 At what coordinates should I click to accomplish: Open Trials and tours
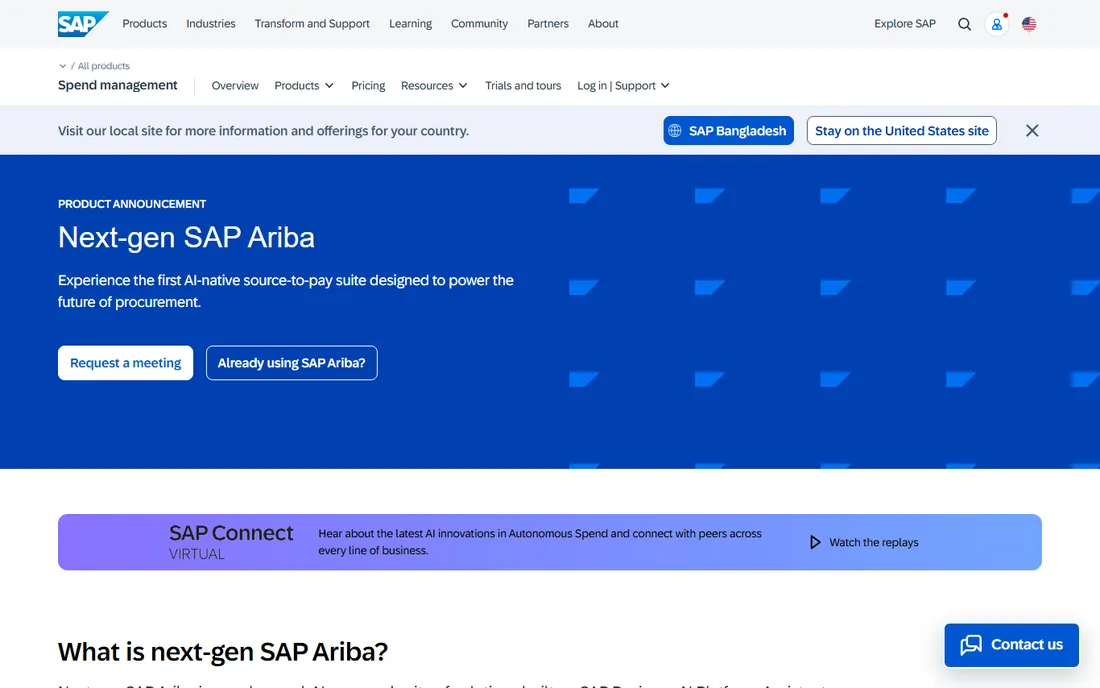[523, 86]
